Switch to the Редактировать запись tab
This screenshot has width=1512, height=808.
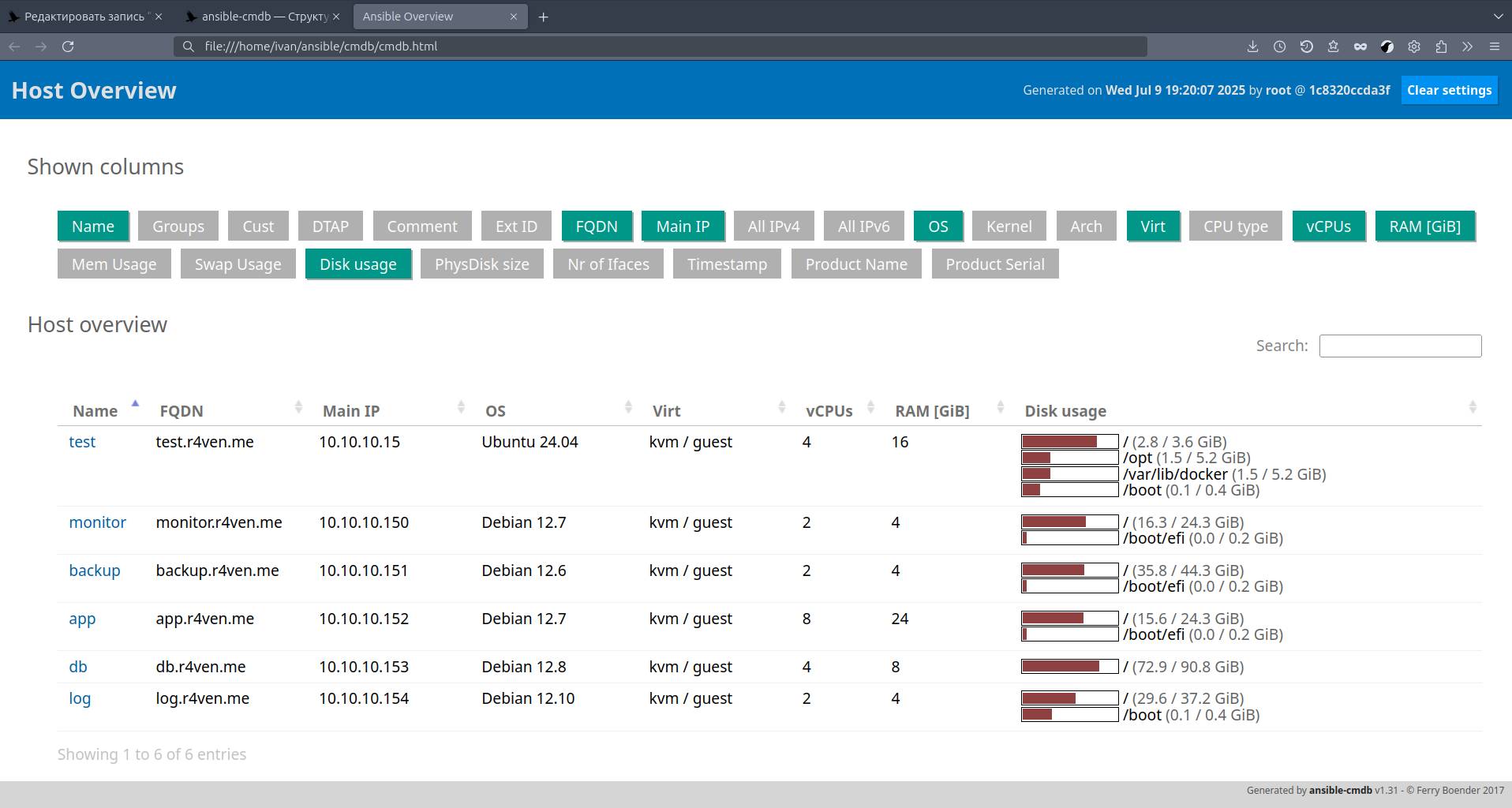click(84, 17)
